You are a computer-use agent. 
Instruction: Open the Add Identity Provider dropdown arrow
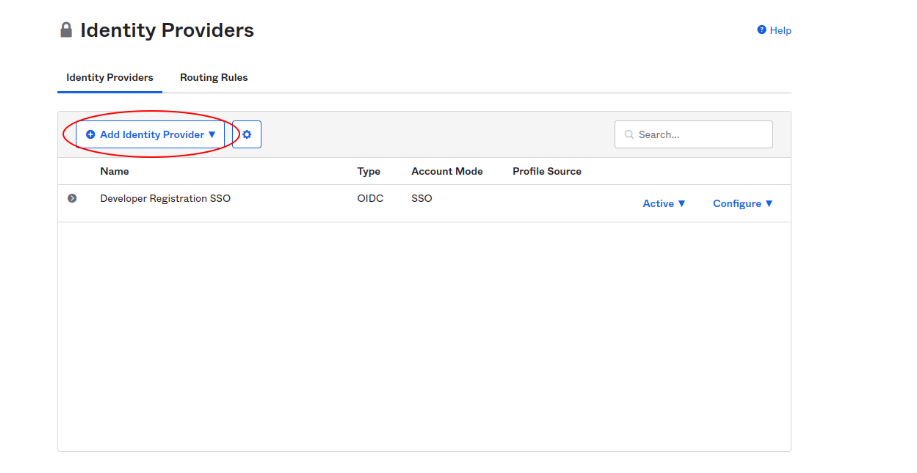pyautogui.click(x=212, y=134)
